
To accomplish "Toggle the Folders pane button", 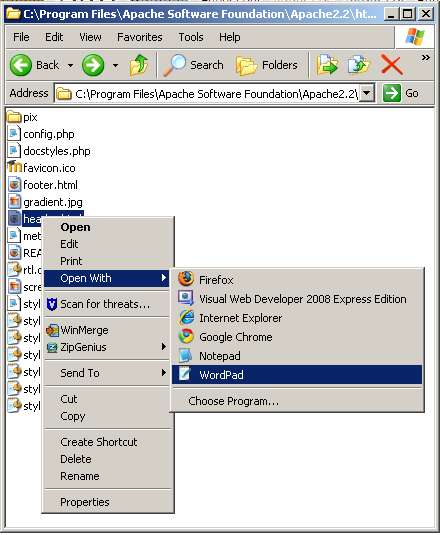I will coord(267,65).
